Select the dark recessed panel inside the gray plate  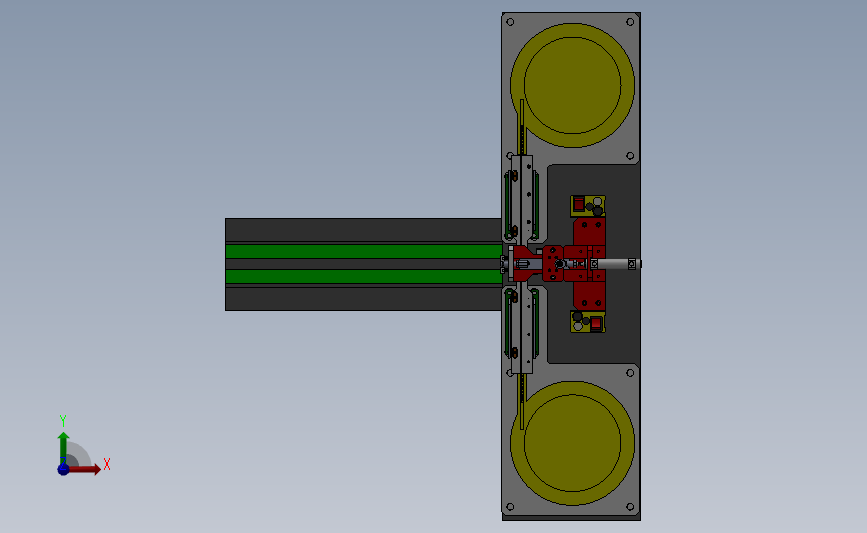pos(594,264)
